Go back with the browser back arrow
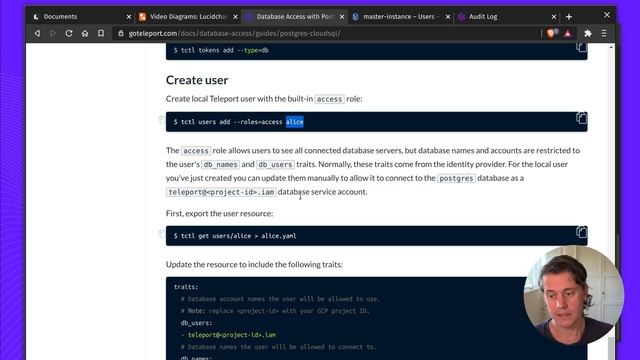 (37, 33)
